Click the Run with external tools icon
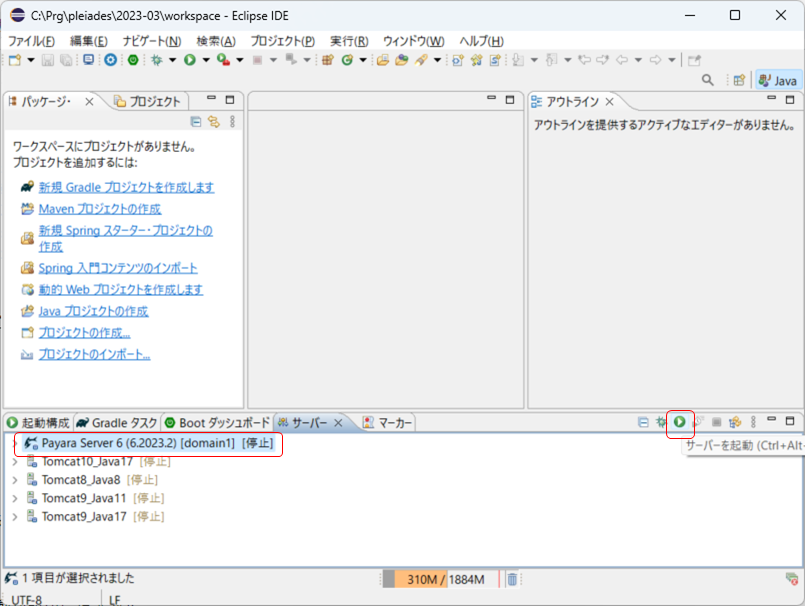Image resolution: width=805 pixels, height=606 pixels. [223, 60]
